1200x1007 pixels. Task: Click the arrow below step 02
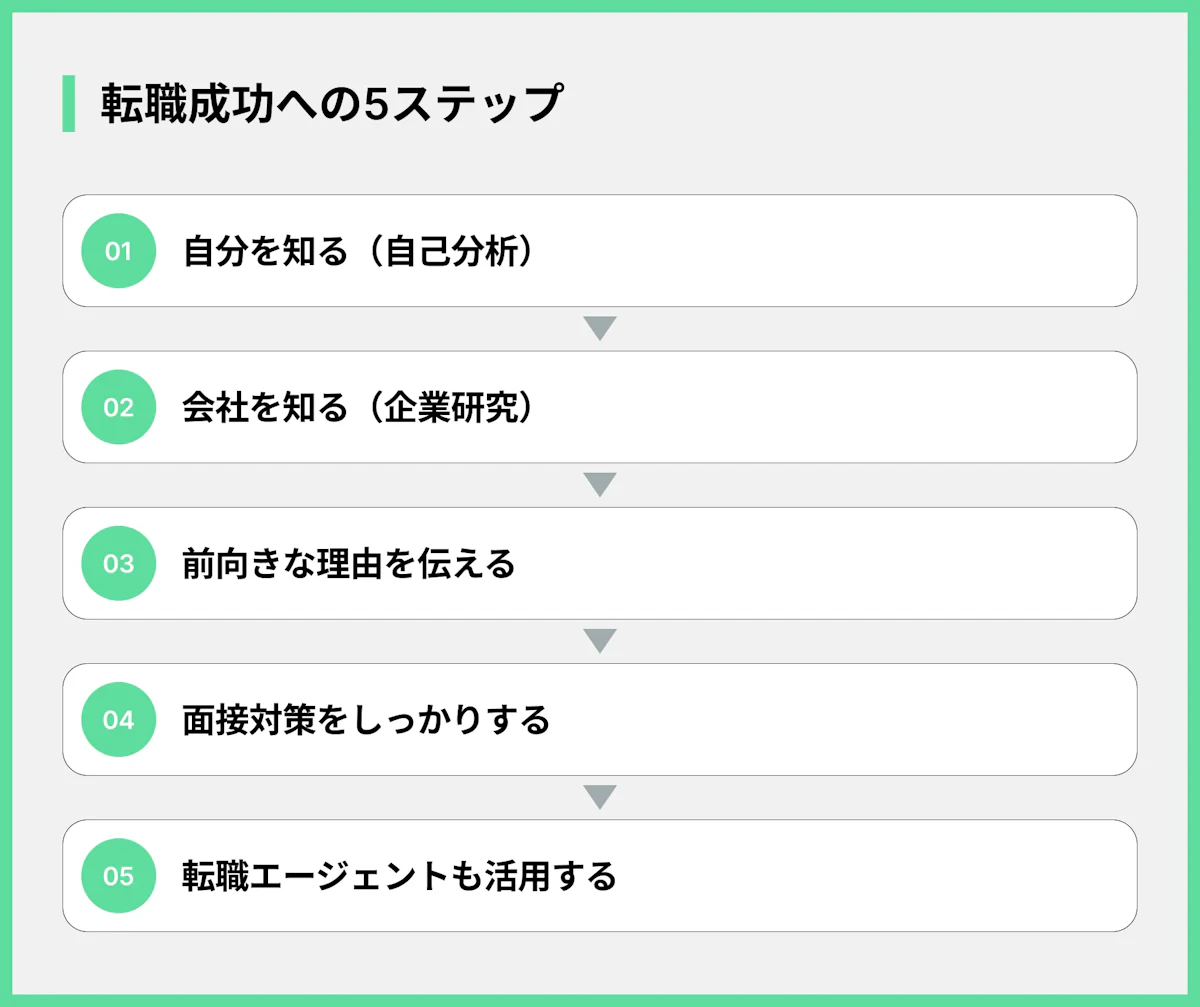599,485
